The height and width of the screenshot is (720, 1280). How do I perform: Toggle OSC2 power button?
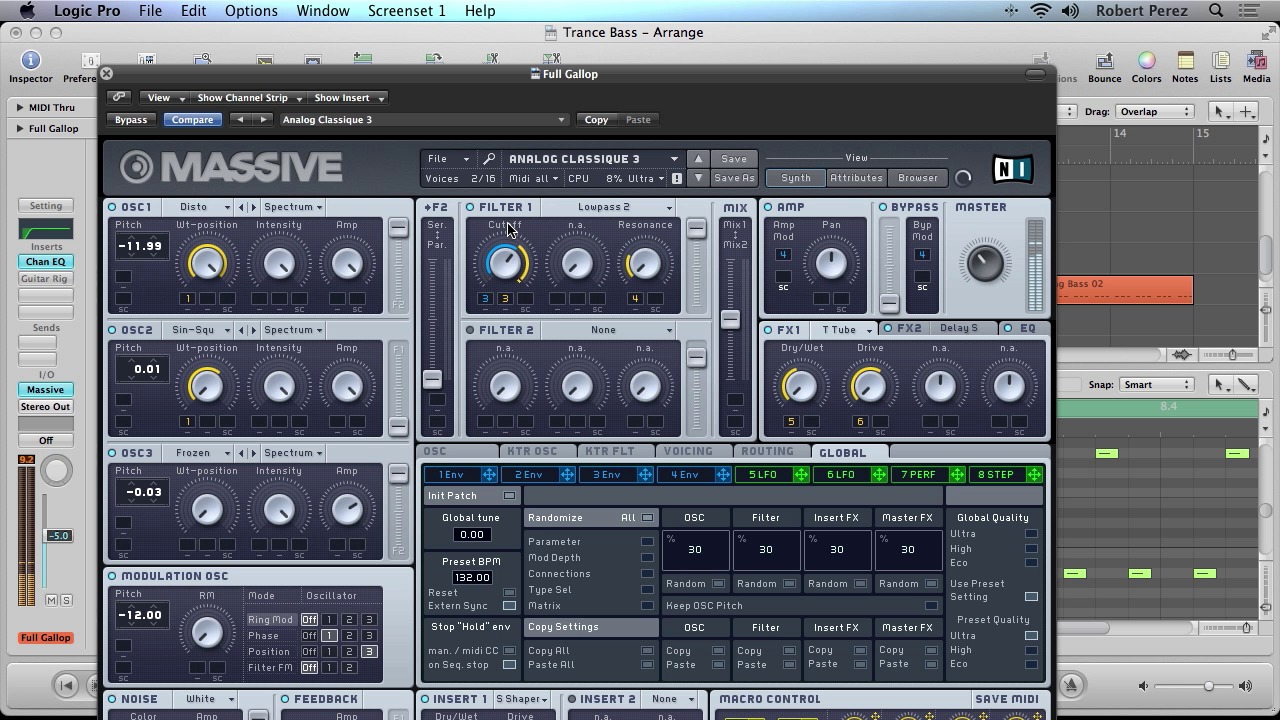(x=112, y=330)
